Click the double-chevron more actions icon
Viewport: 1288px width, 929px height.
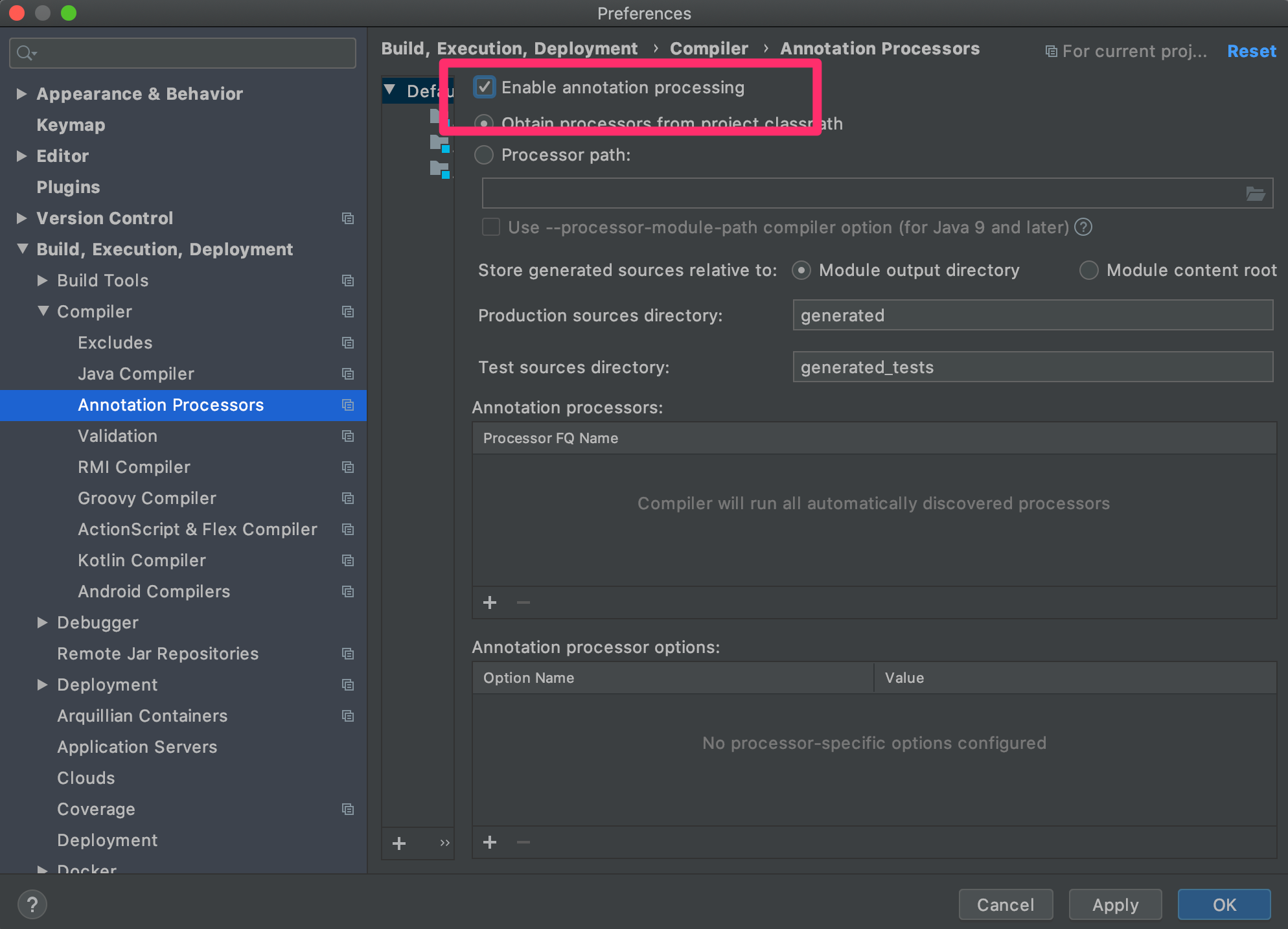[444, 843]
